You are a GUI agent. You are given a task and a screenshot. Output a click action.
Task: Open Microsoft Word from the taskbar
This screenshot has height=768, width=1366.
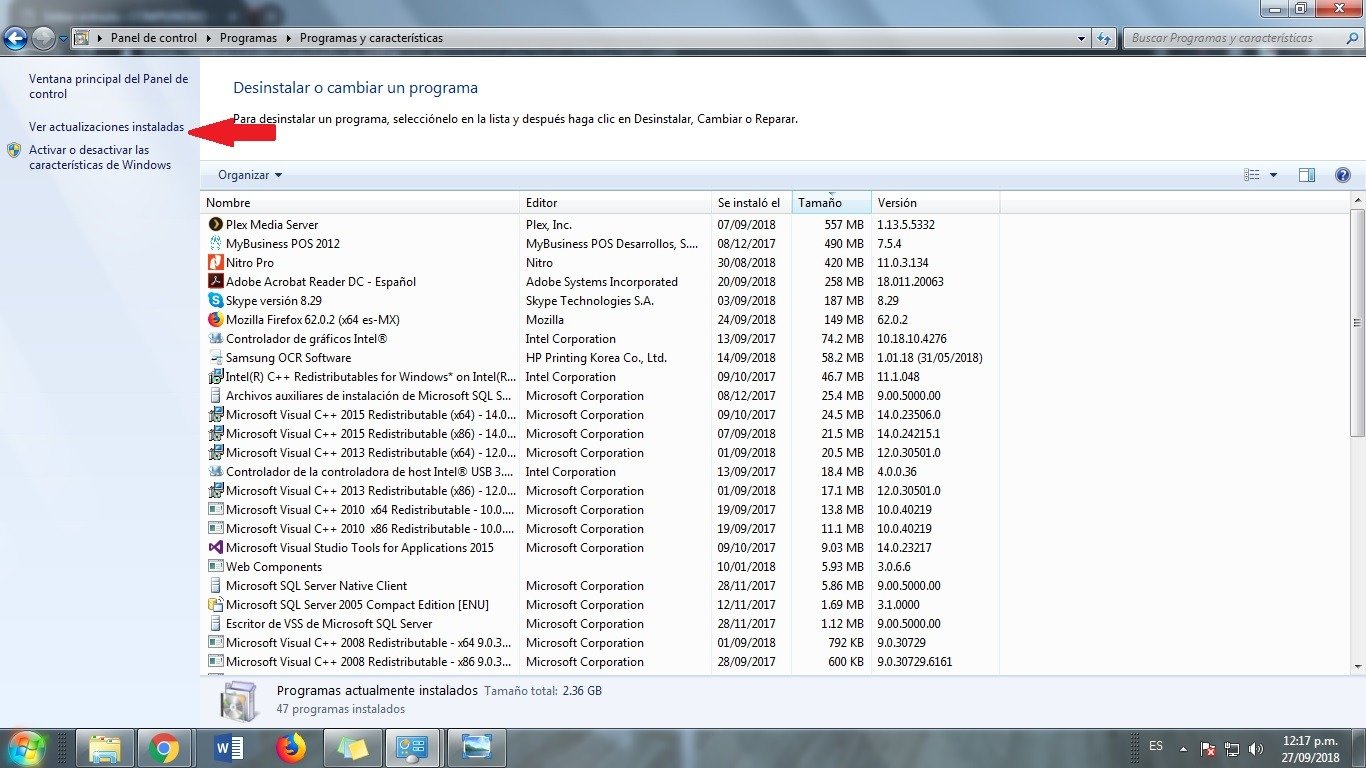pyautogui.click(x=229, y=748)
